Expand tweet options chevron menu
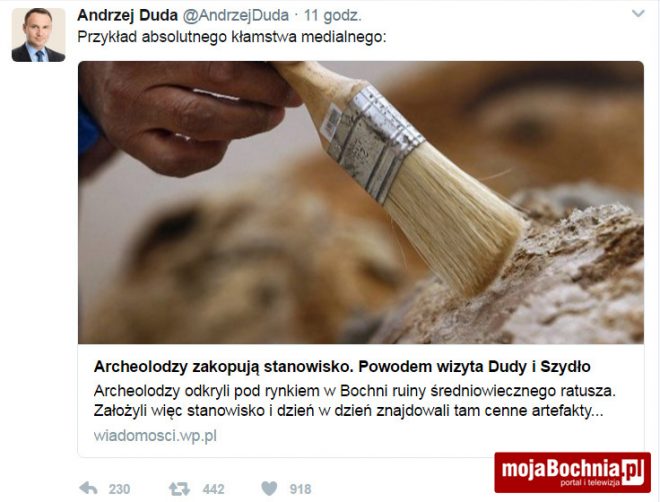 pos(638,14)
